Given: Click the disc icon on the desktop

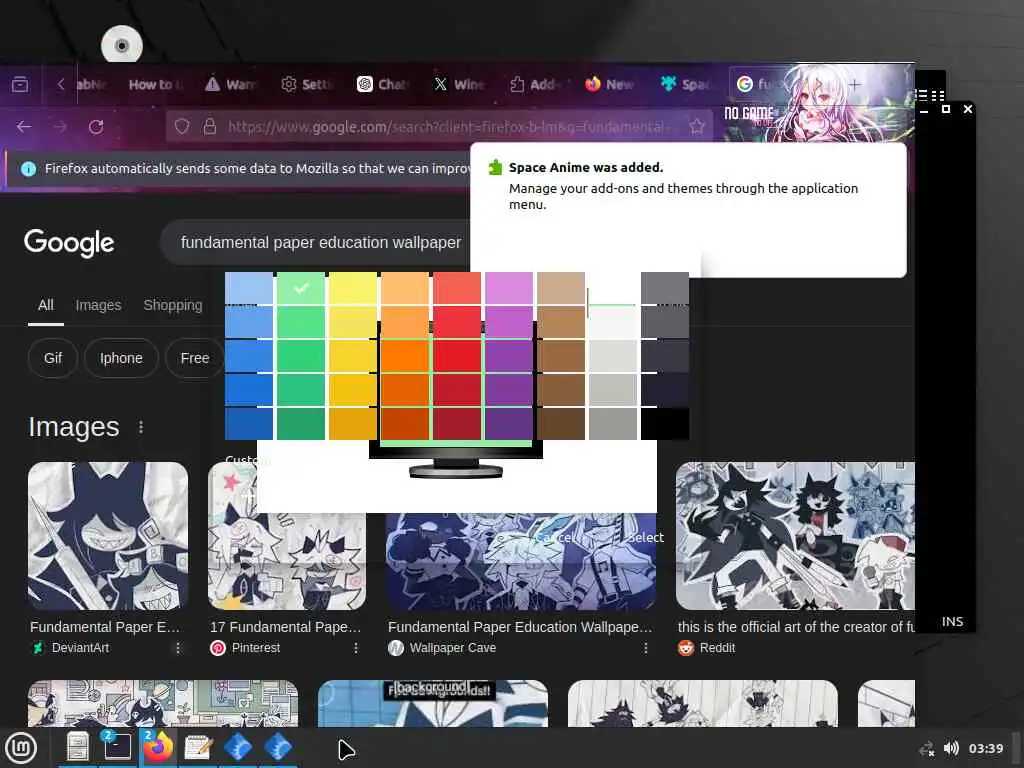Looking at the screenshot, I should tap(122, 45).
